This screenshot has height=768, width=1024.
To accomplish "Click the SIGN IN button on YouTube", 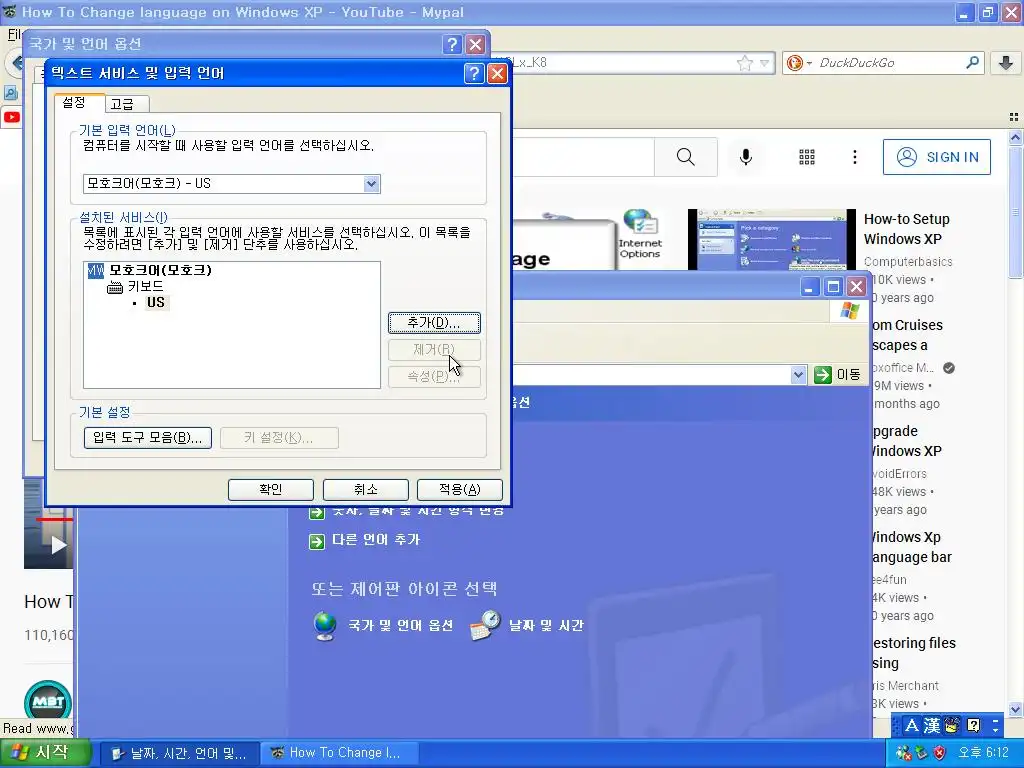I will (936, 157).
